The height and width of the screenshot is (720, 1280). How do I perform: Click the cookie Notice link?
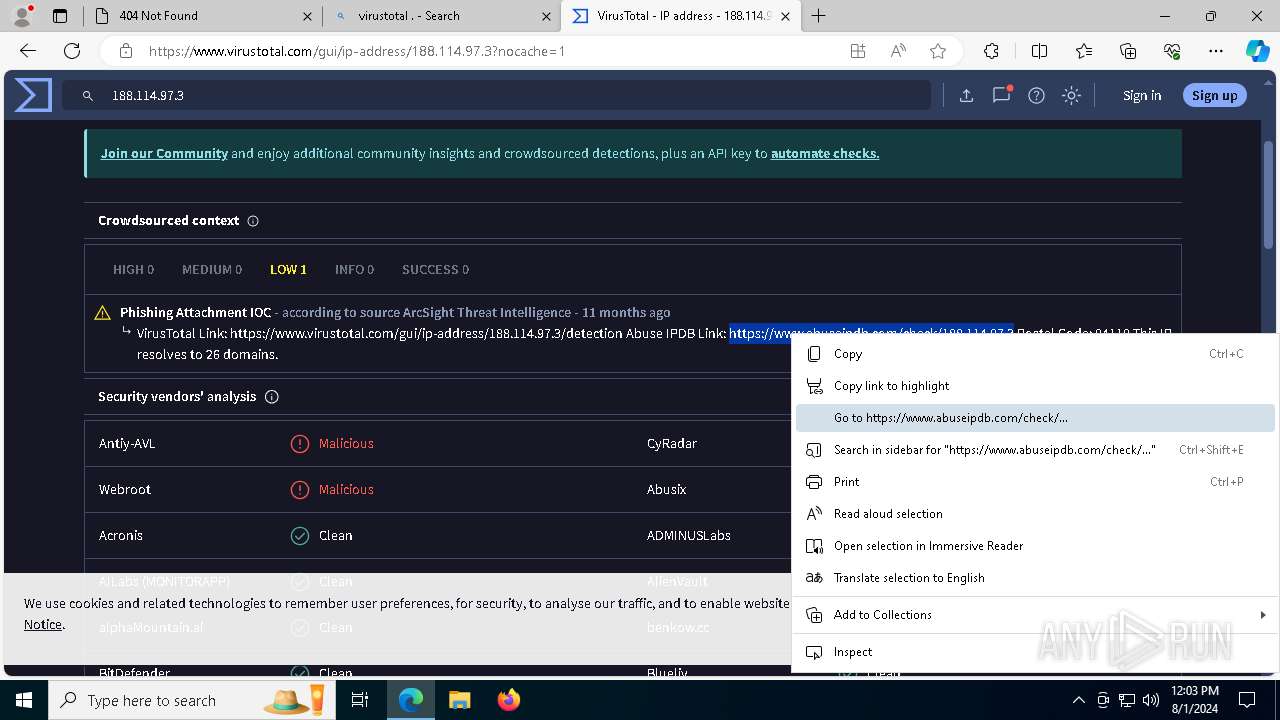click(43, 624)
